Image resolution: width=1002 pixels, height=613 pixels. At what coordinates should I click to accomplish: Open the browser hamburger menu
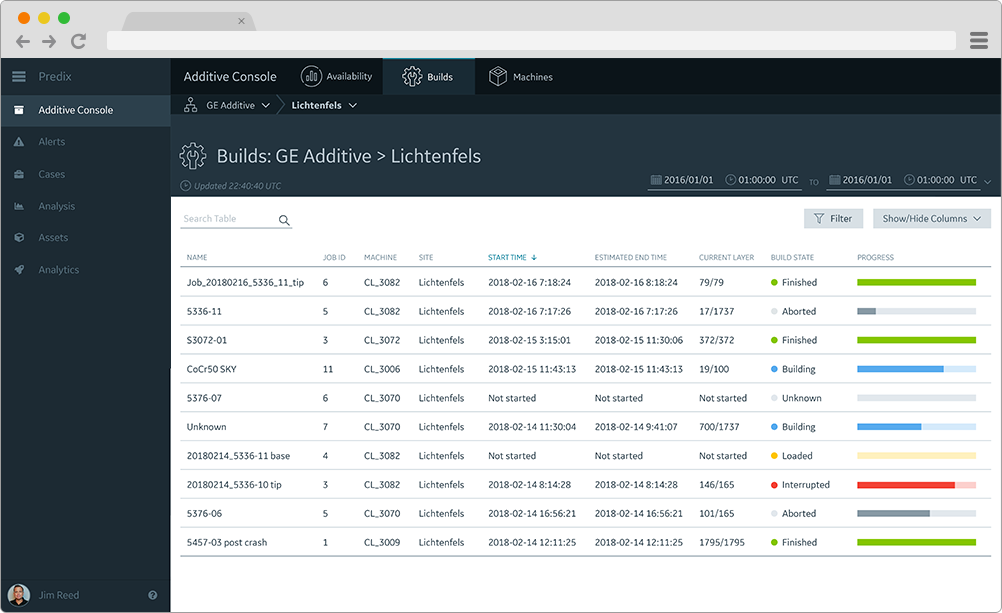(978, 40)
